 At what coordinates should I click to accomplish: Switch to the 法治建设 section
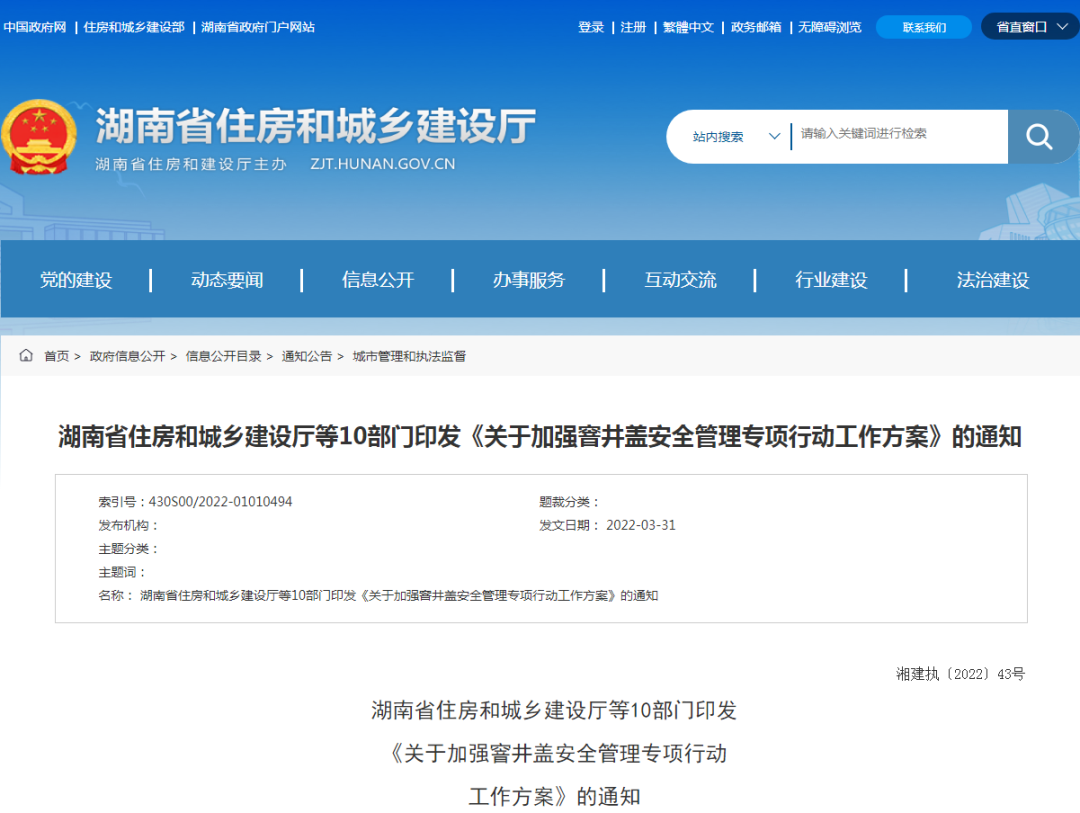(x=991, y=280)
